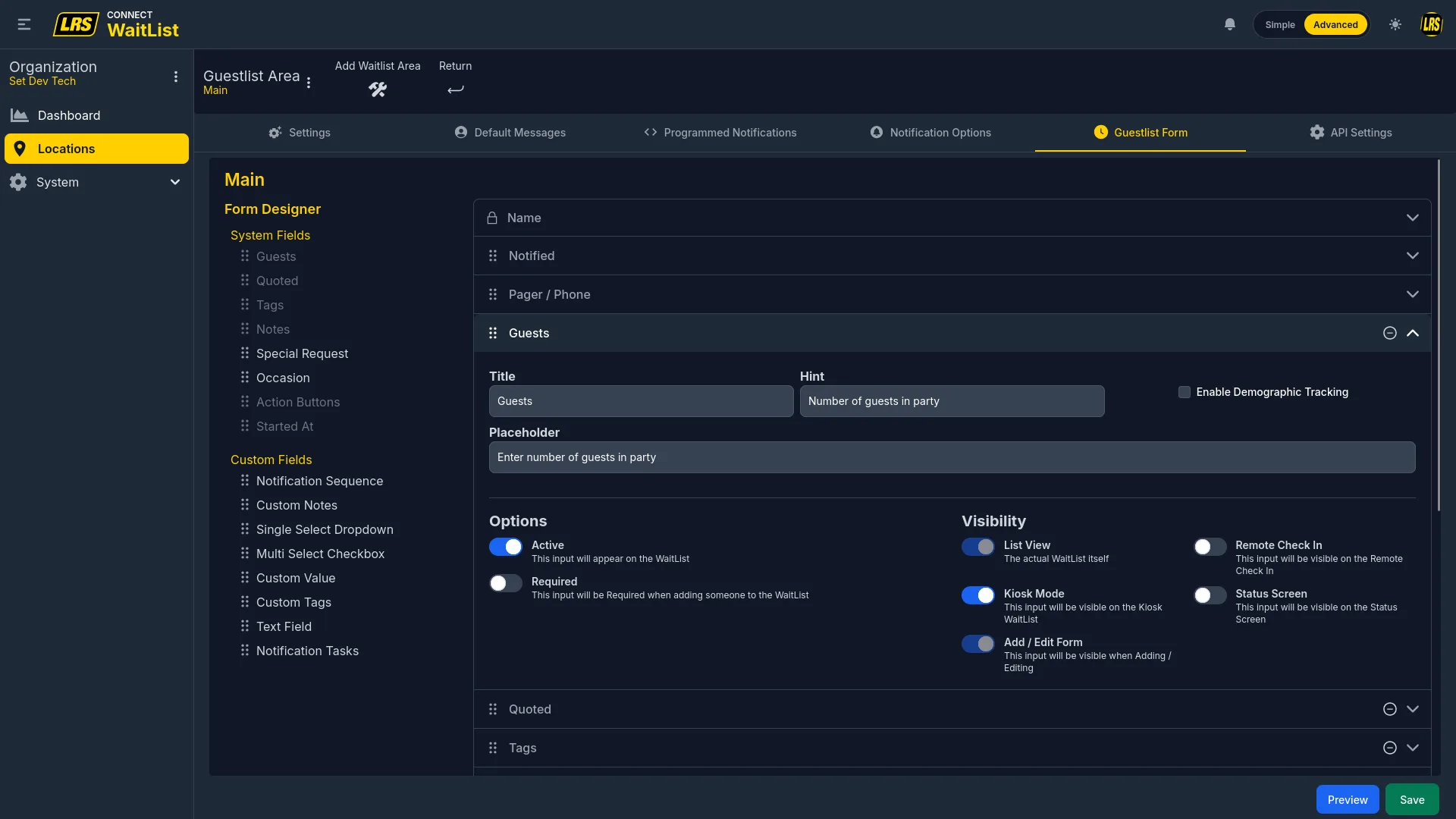Remove the Guests field with minus icon
This screenshot has width=1456, height=819.
[1390, 333]
